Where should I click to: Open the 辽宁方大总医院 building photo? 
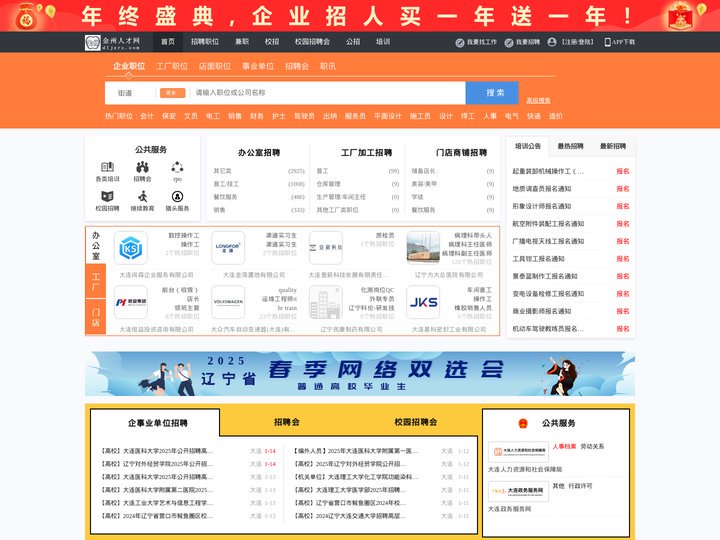point(423,248)
